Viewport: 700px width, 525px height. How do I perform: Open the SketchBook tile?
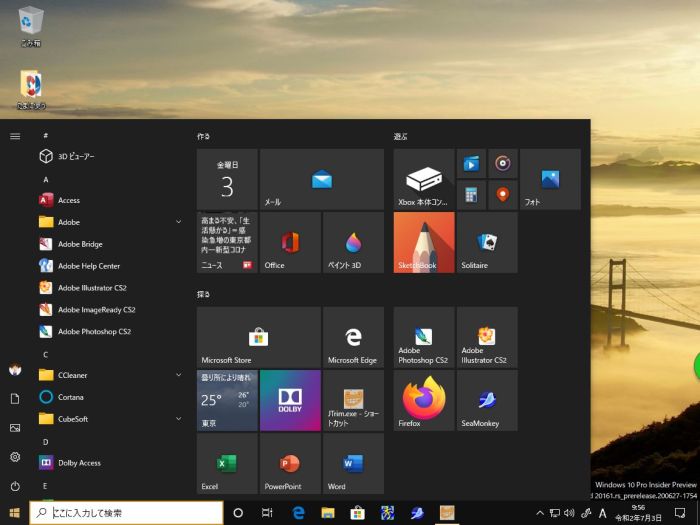coord(424,242)
